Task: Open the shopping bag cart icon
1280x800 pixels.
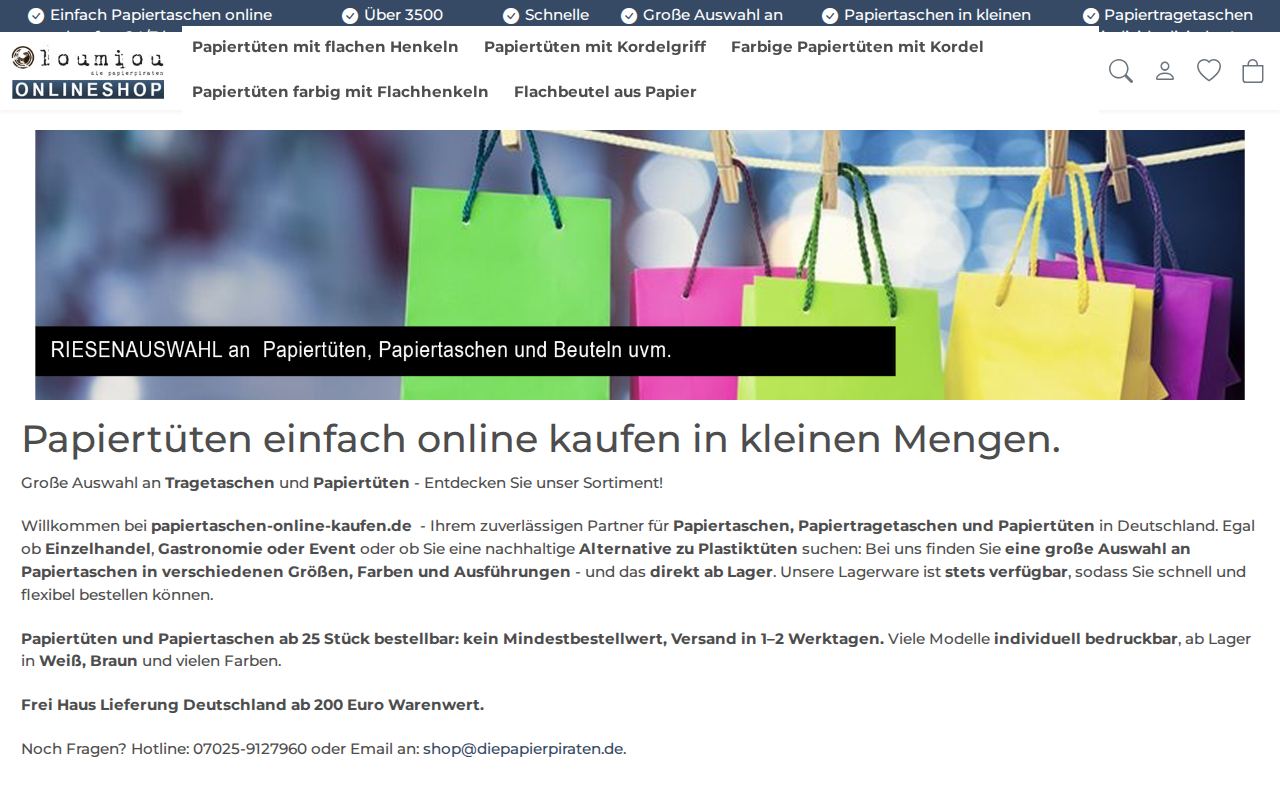Action: pos(1253,71)
